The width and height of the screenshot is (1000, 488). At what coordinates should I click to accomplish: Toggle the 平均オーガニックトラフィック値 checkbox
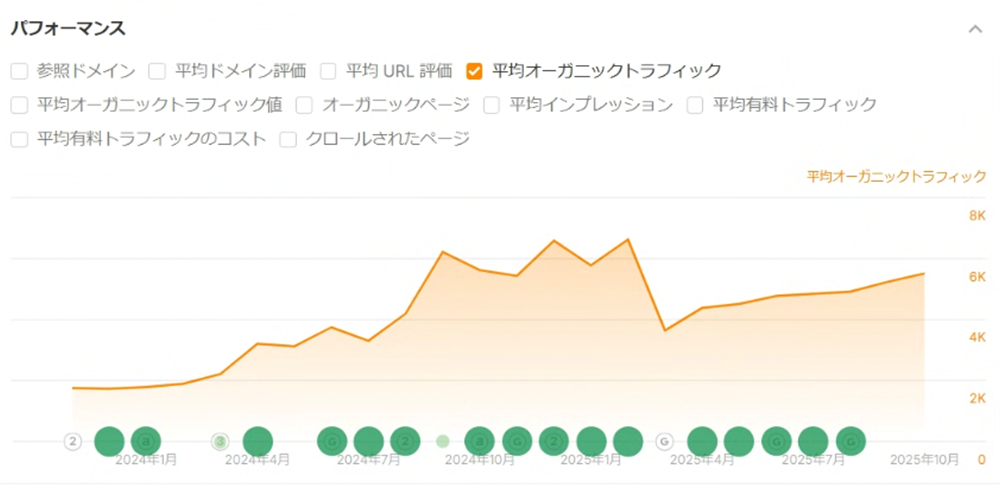19,105
